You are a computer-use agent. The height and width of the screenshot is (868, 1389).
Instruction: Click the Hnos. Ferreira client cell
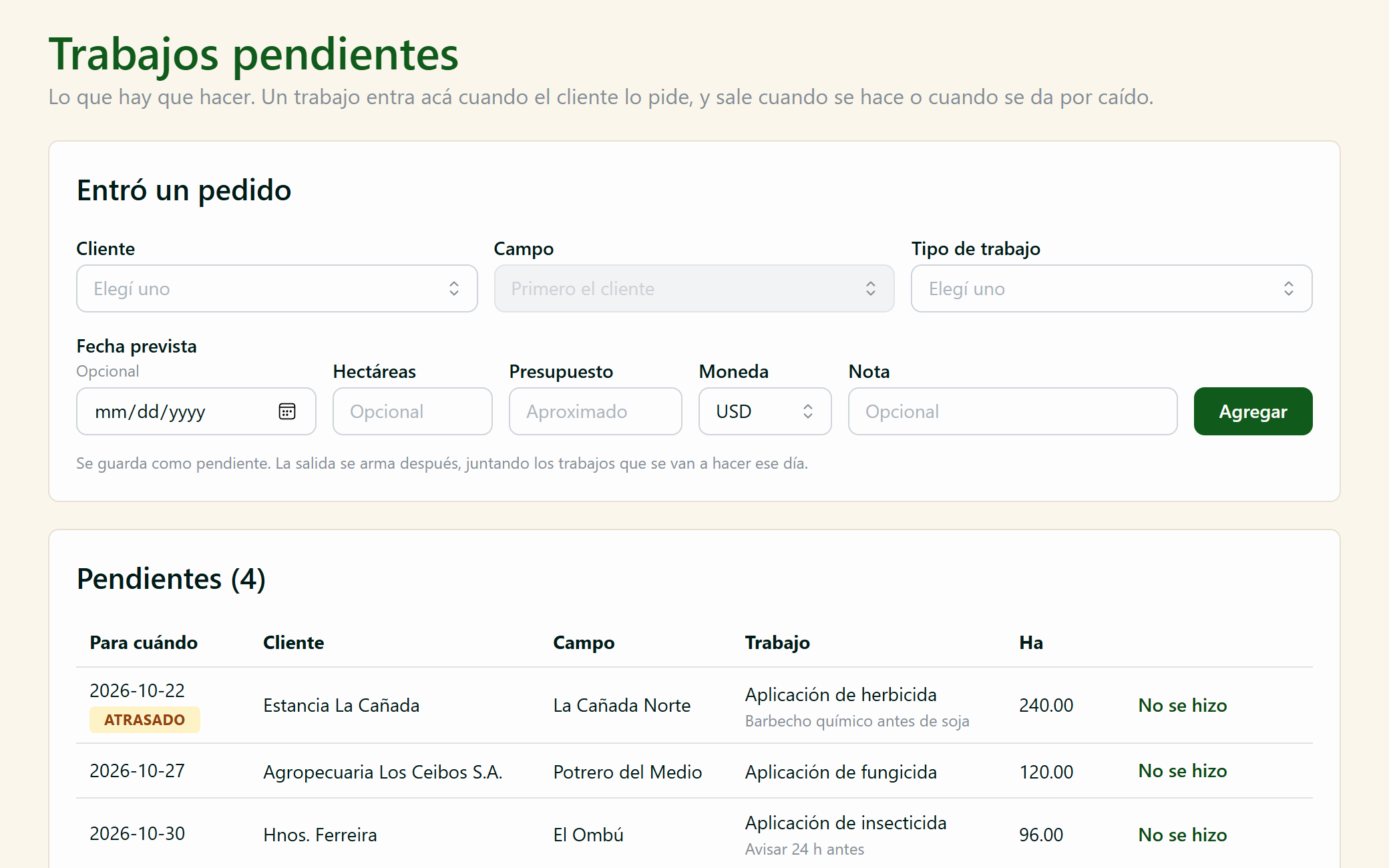click(x=320, y=835)
